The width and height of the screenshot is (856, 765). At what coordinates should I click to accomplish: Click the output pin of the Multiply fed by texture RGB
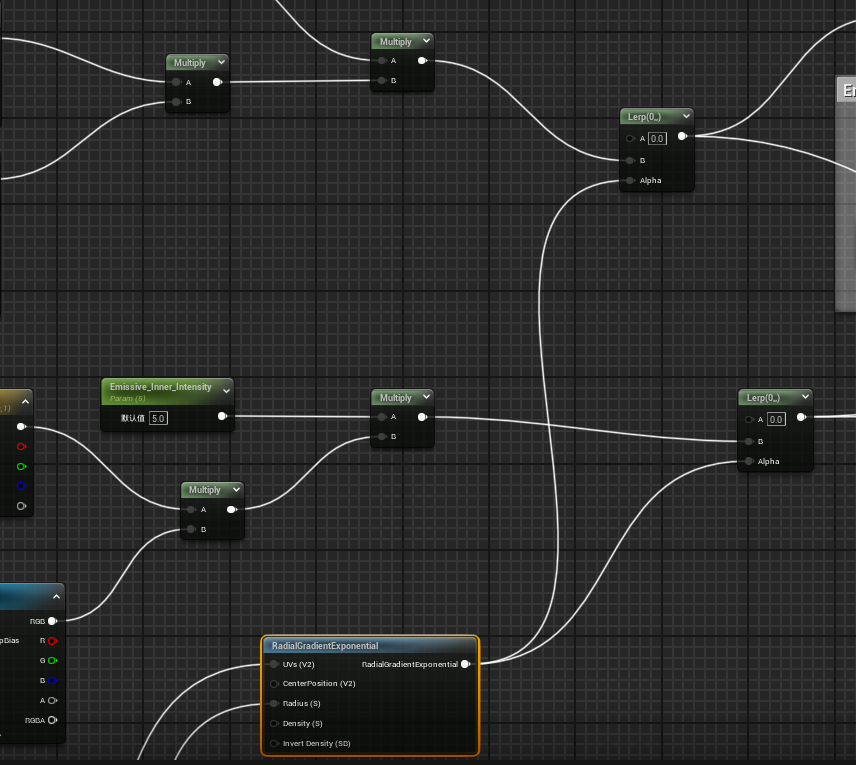pos(231,509)
